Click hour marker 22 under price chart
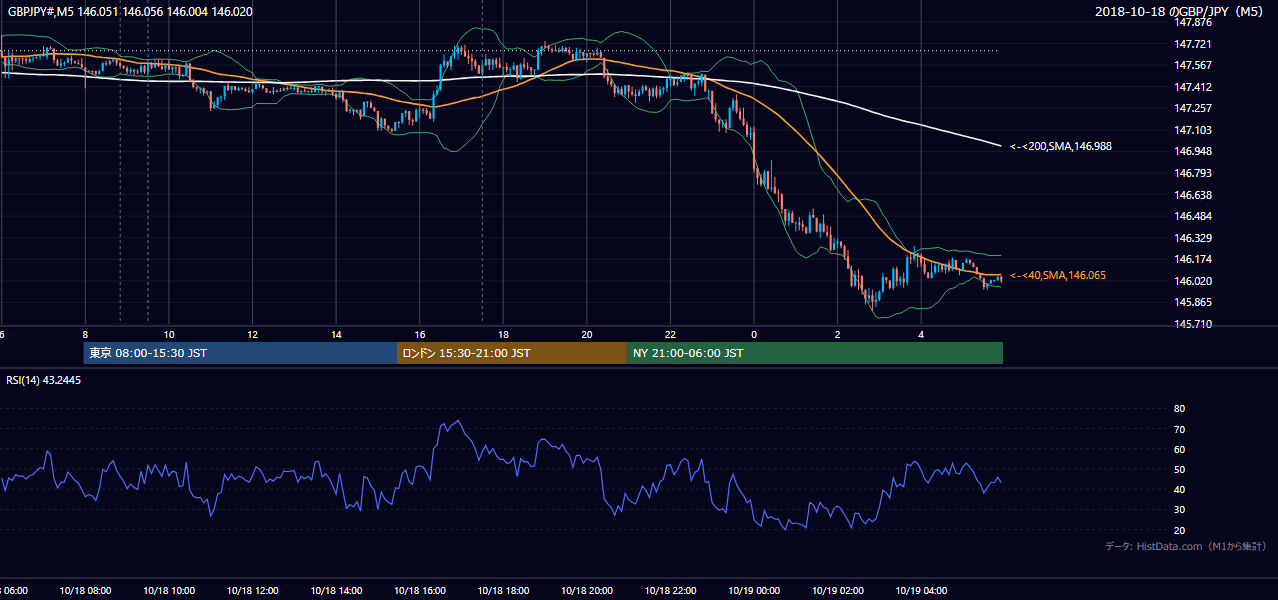 click(670, 334)
